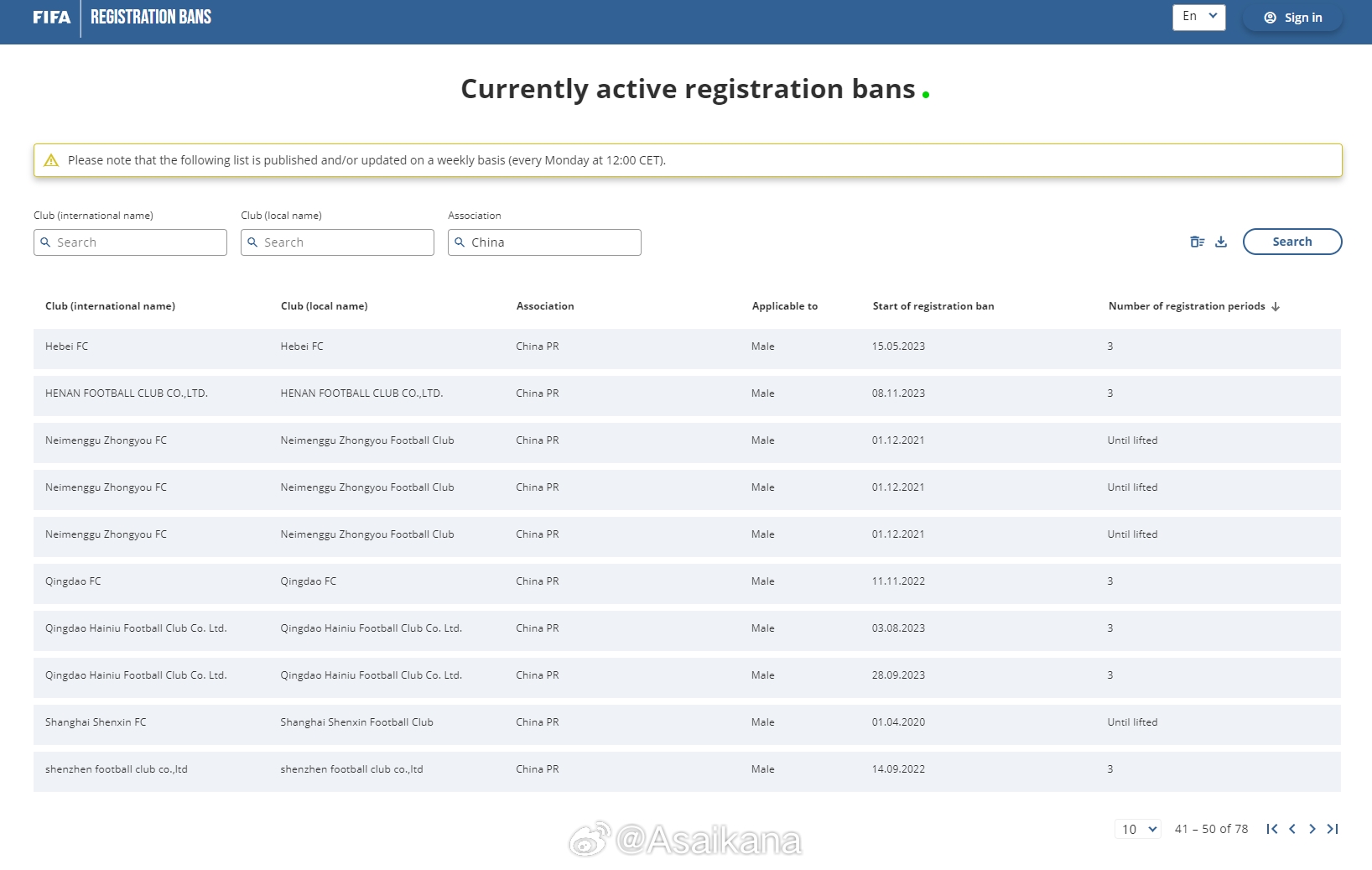Jump to the last results page
1372x870 pixels.
(1333, 829)
